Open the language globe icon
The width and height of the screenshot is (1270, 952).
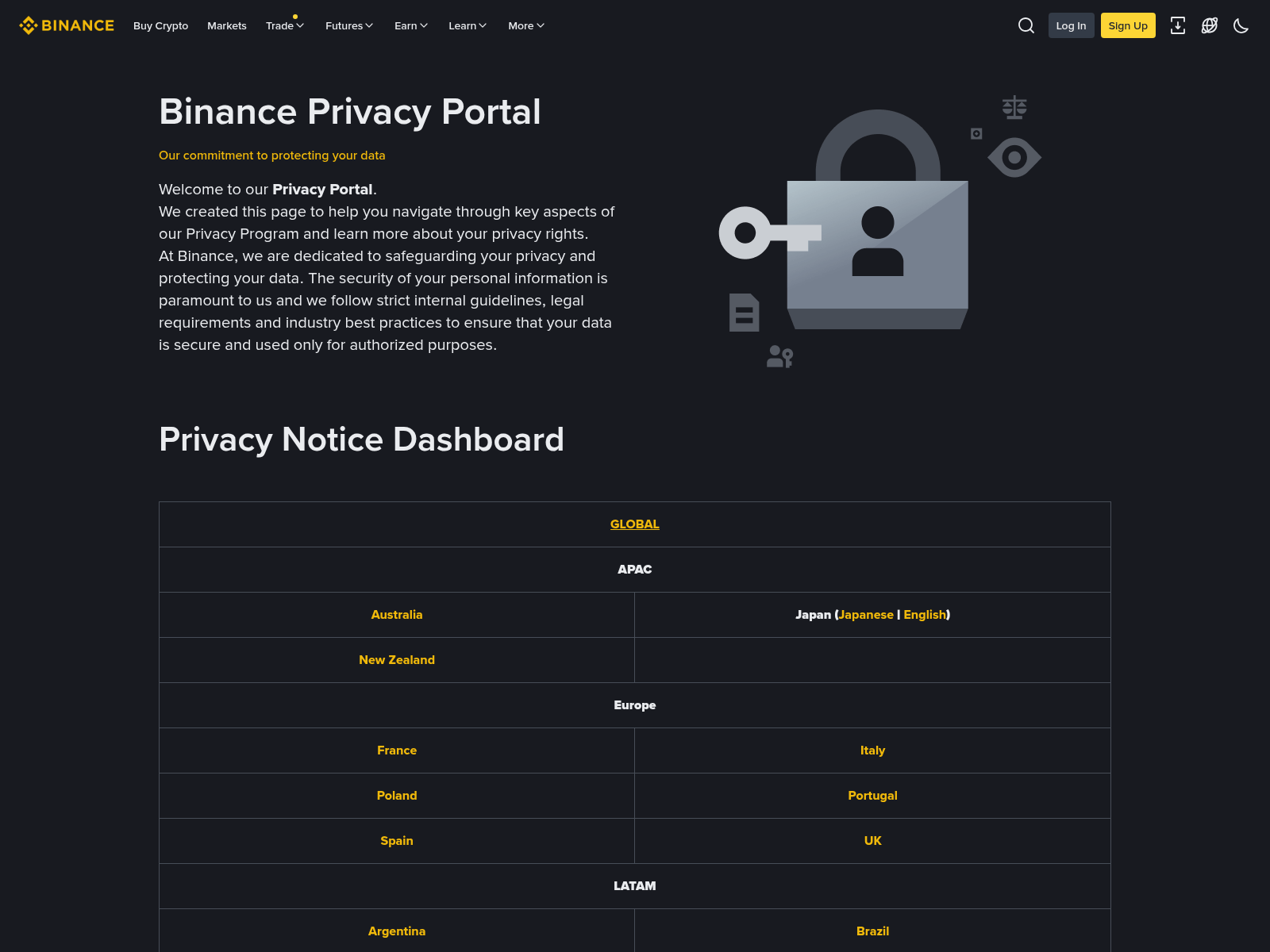coord(1210,25)
